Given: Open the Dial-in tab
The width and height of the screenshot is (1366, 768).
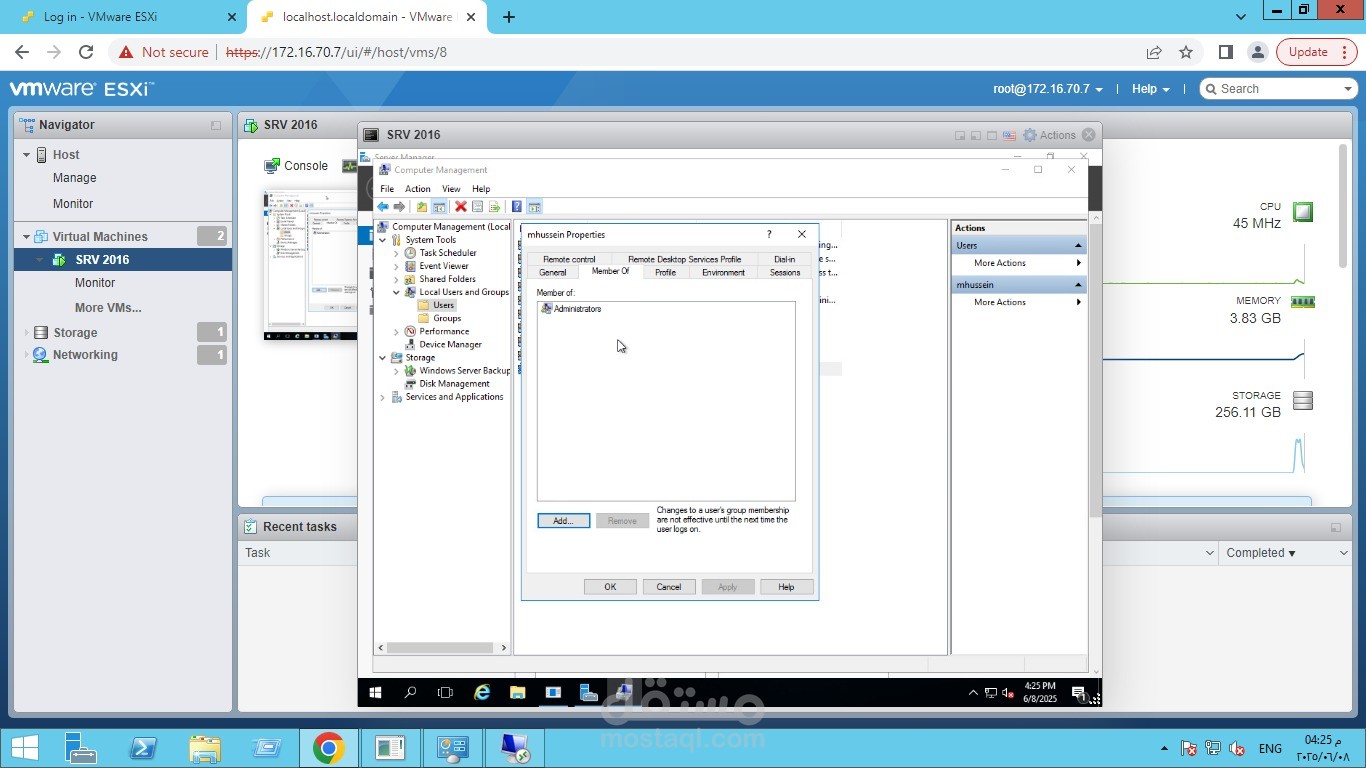Looking at the screenshot, I should click(785, 259).
